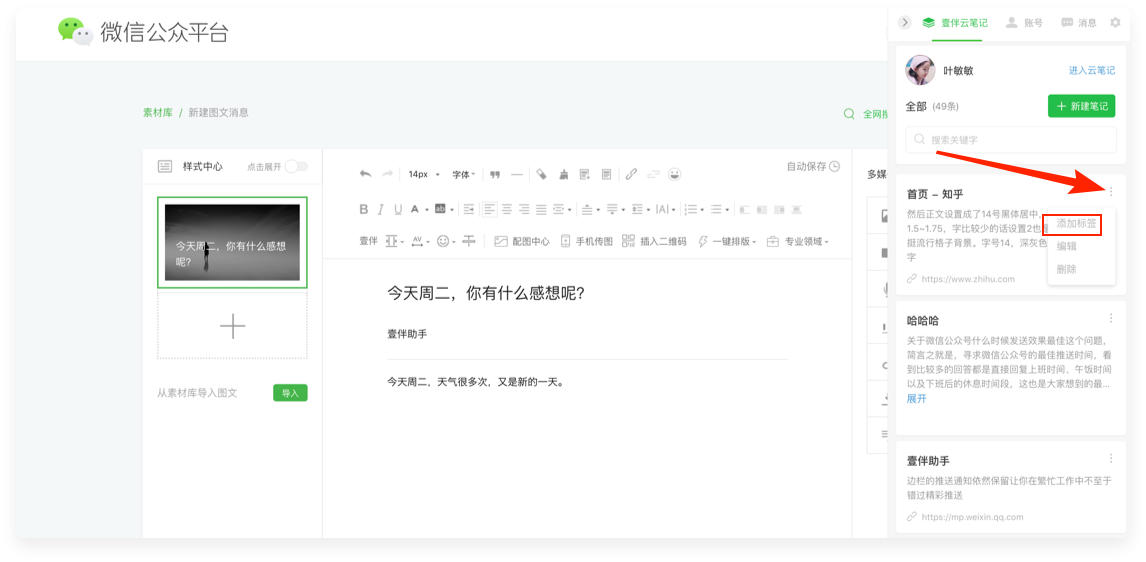Choose 编辑 from the note menu
The image size is (1146, 562).
point(1067,246)
